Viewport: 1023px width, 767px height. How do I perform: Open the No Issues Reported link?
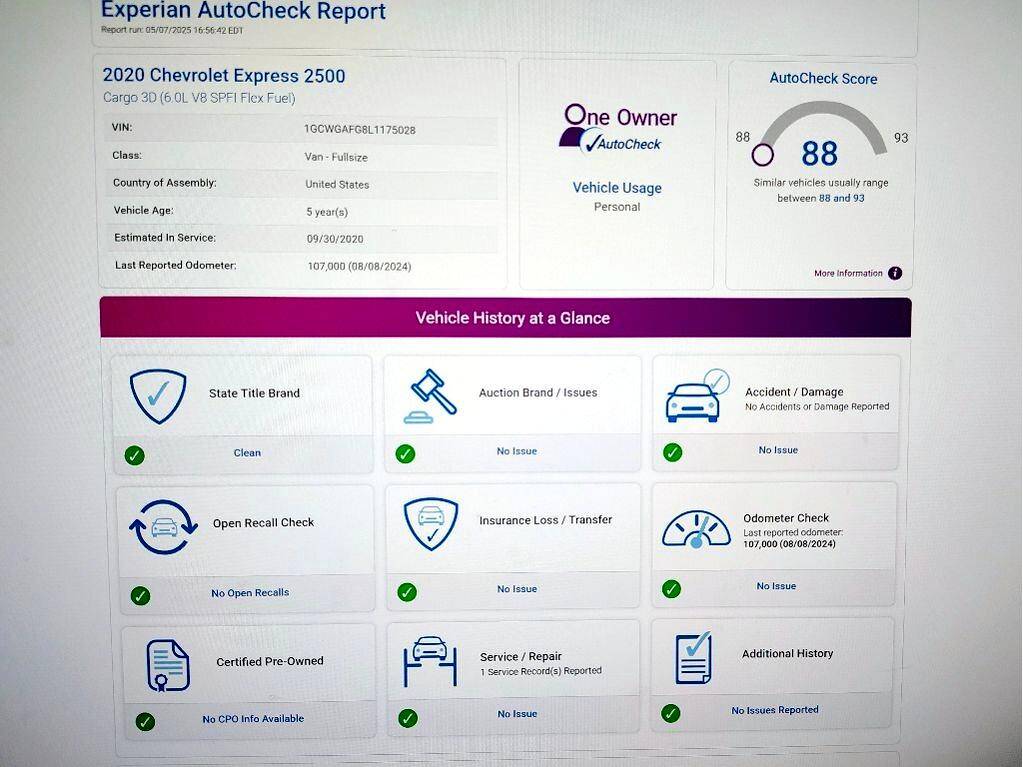[775, 710]
